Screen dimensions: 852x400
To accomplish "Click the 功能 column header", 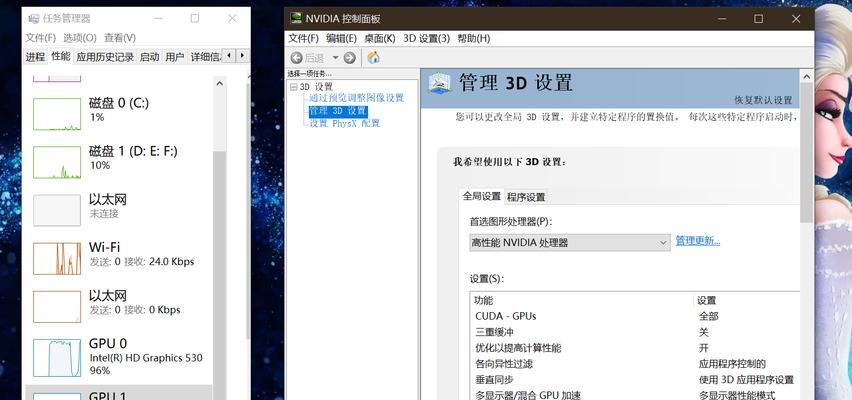I will (x=582, y=300).
